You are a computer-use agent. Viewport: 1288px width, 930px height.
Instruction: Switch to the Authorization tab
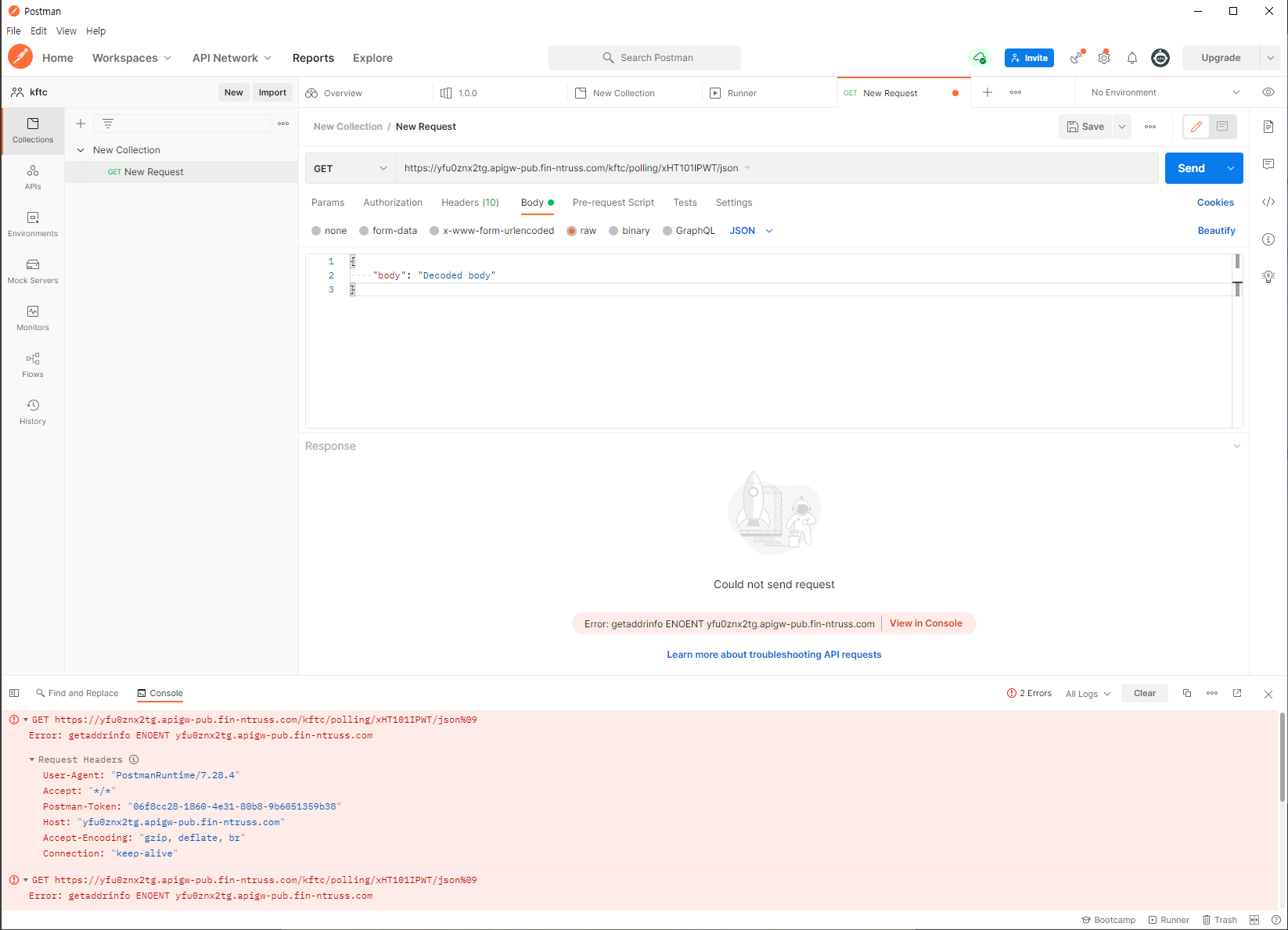tap(393, 203)
